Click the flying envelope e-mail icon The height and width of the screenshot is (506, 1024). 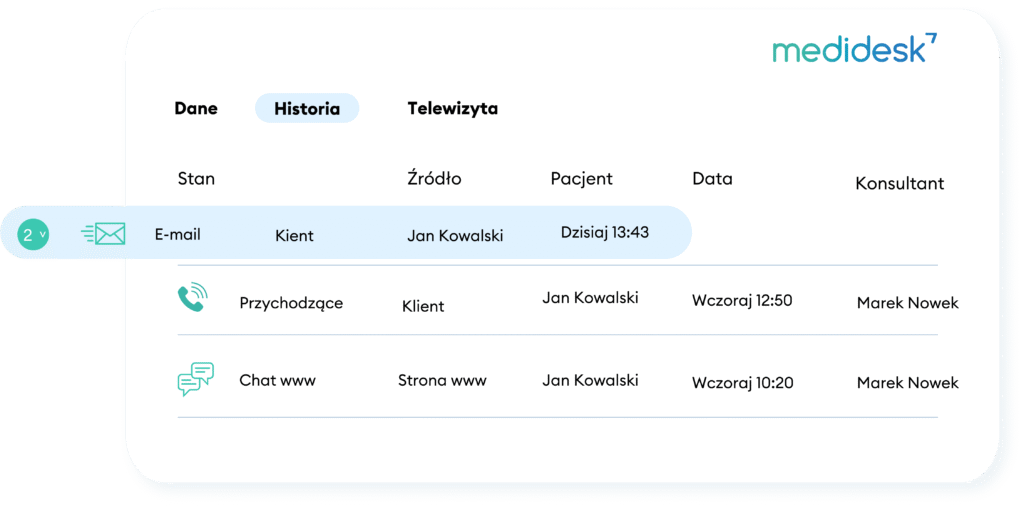[103, 234]
